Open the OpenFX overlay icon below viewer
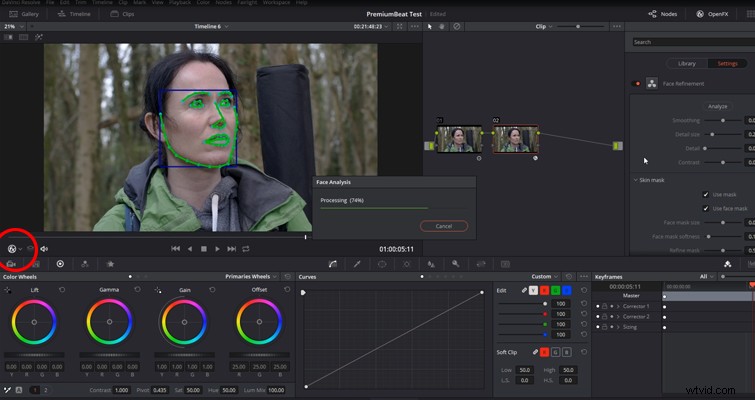This screenshot has height=400, width=755. point(12,249)
